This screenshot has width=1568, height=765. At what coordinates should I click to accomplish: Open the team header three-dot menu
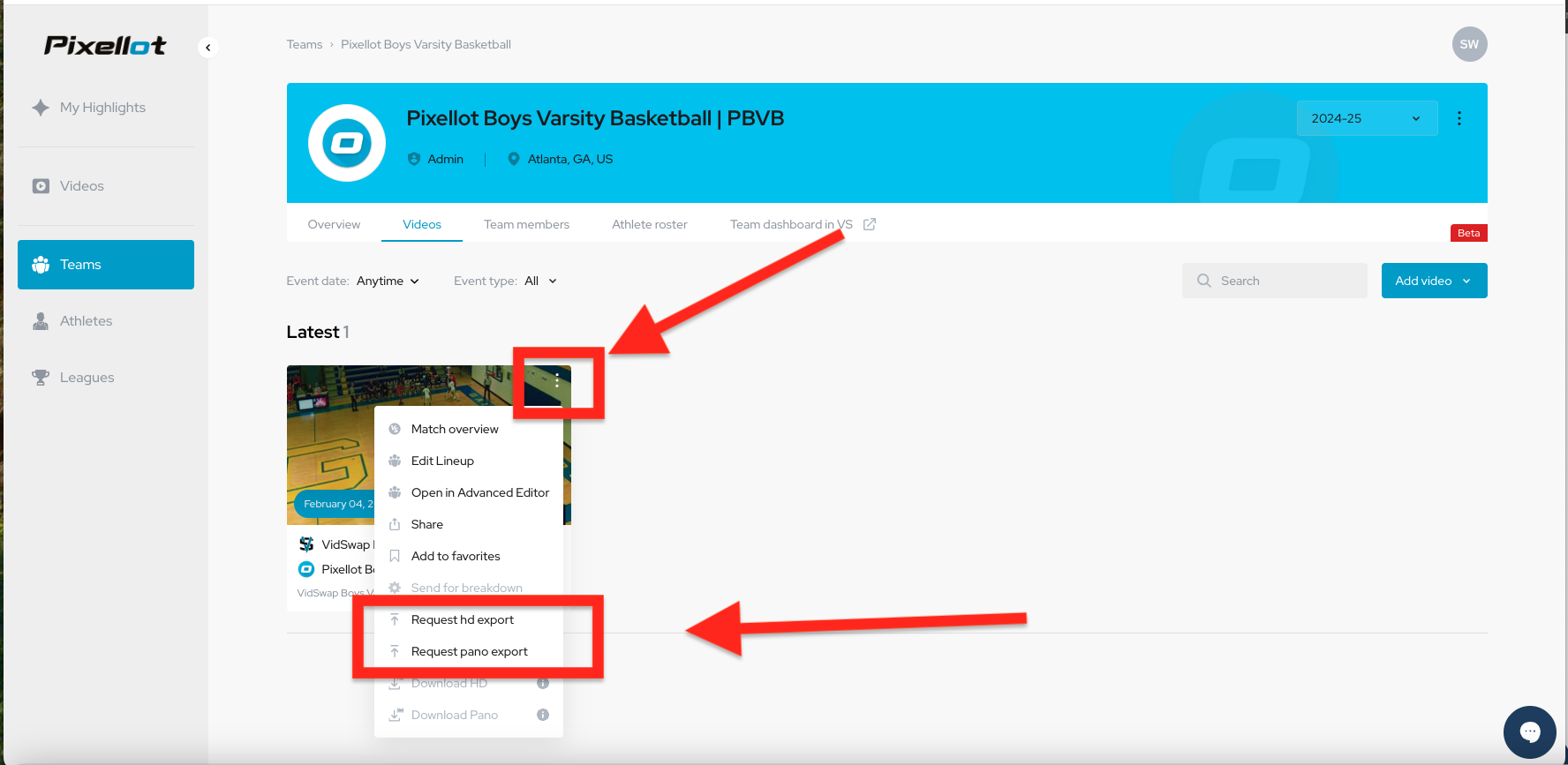tap(1459, 118)
